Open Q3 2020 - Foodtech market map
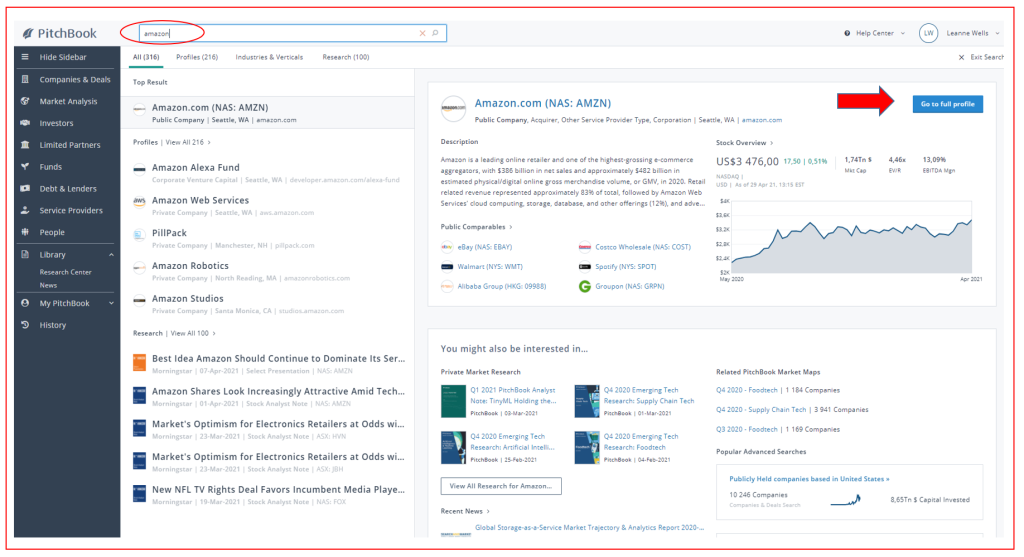 746,429
